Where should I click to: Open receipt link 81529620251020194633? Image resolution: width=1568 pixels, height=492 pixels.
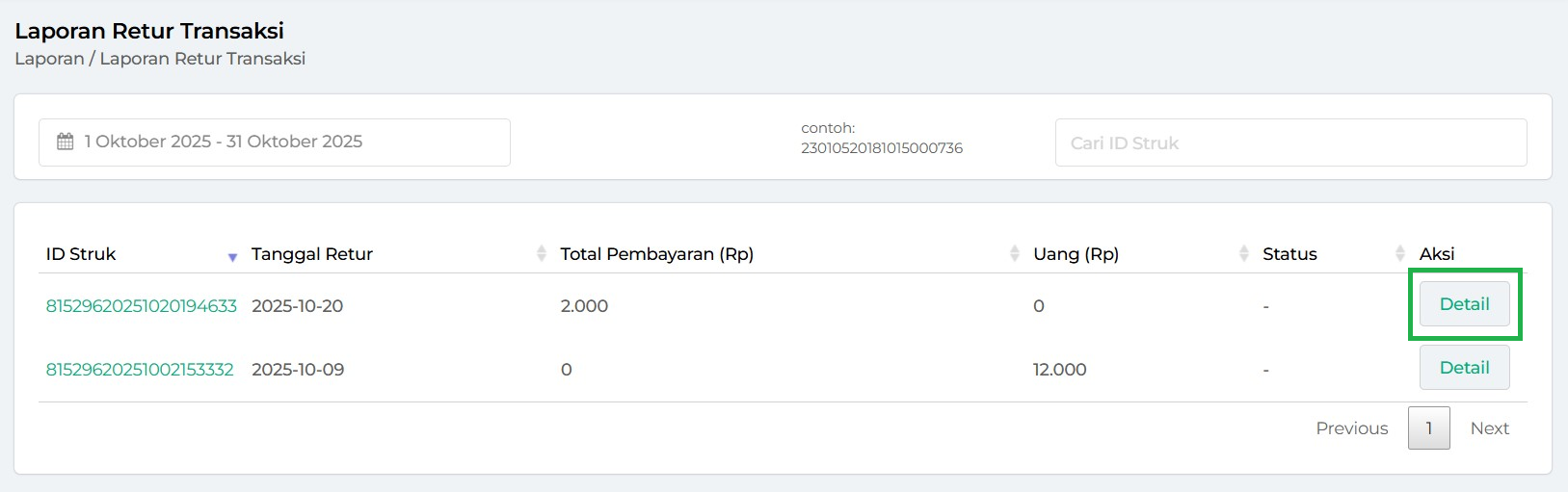point(142,306)
